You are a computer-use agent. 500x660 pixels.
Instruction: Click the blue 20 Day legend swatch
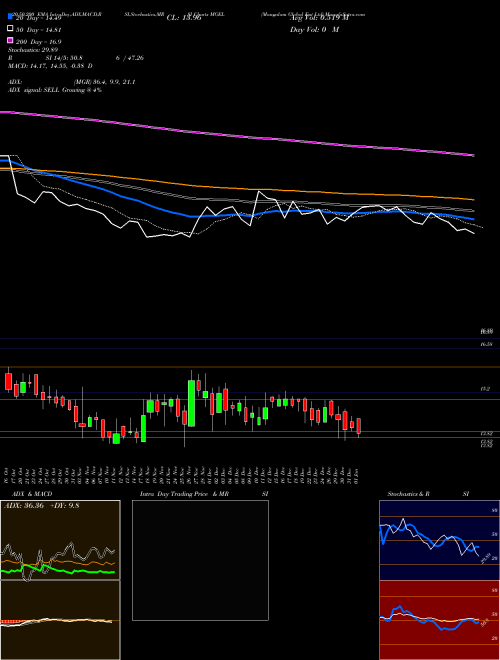[10, 17]
